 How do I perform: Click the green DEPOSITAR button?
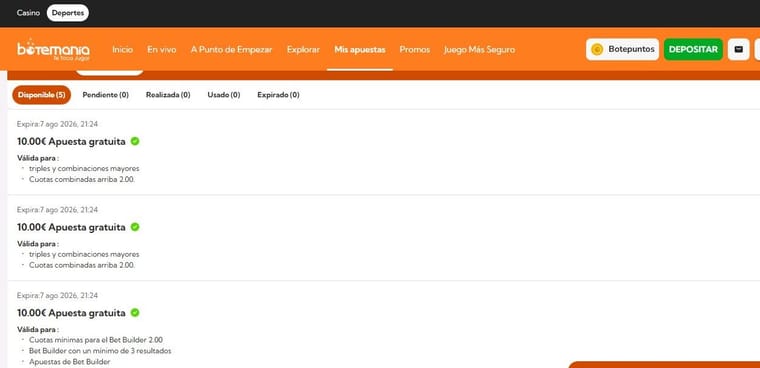[x=693, y=49]
